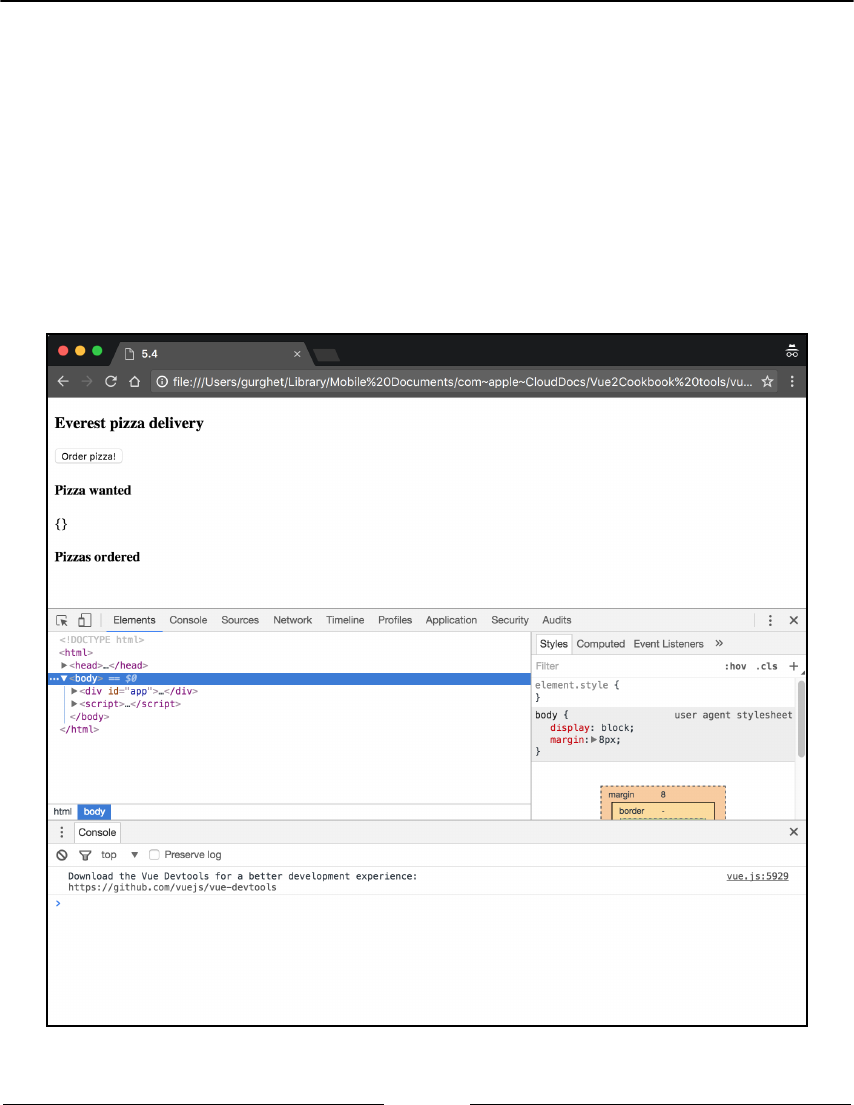Image resolution: width=854 pixels, height=1105 pixels.
Task: Click the display: block property
Action: pos(592,728)
